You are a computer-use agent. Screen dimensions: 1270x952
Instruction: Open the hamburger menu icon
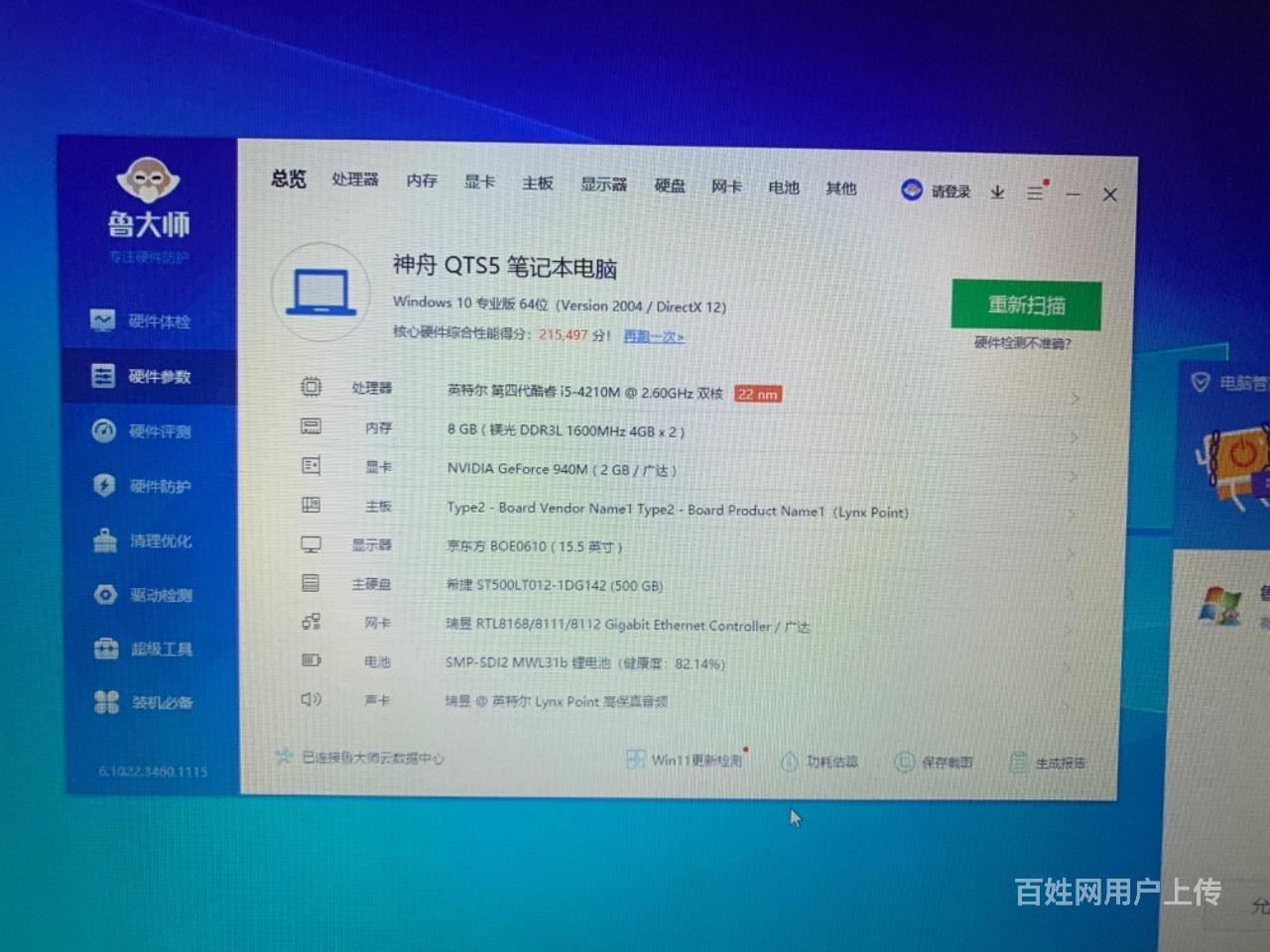[1035, 193]
